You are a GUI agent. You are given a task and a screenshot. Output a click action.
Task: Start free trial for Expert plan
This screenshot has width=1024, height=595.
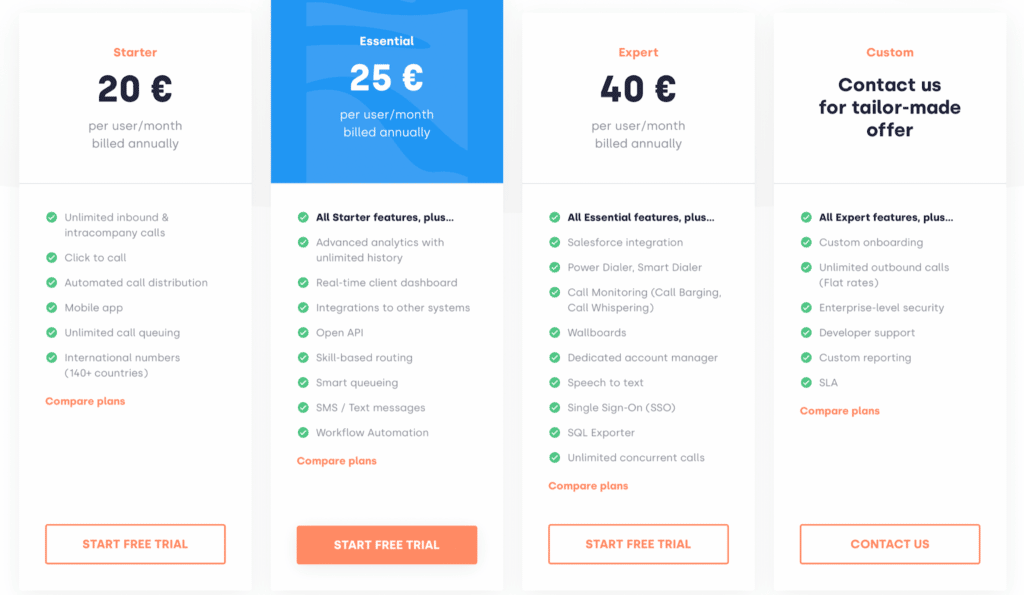click(x=638, y=544)
